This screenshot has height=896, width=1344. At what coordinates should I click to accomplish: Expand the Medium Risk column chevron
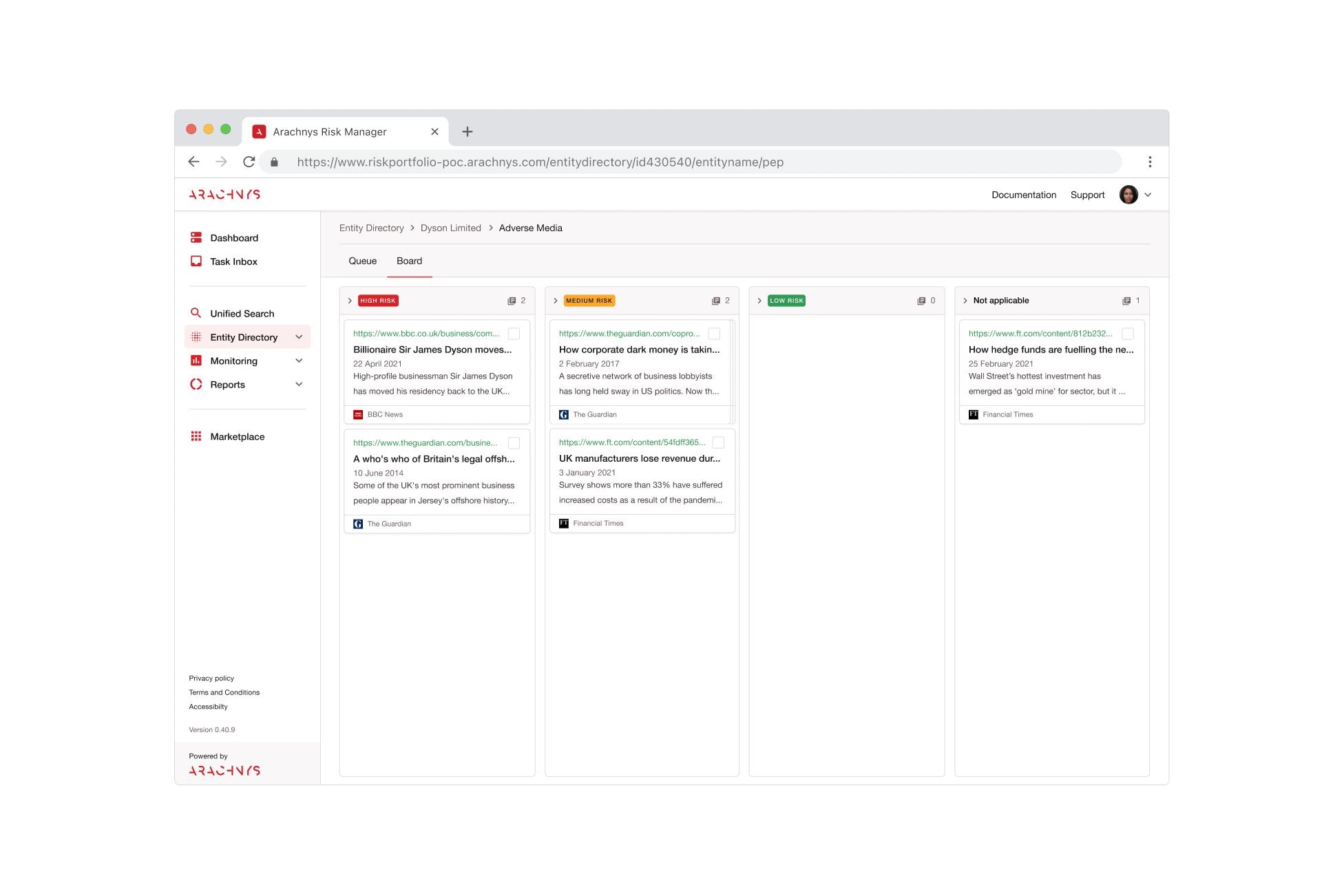coord(556,301)
